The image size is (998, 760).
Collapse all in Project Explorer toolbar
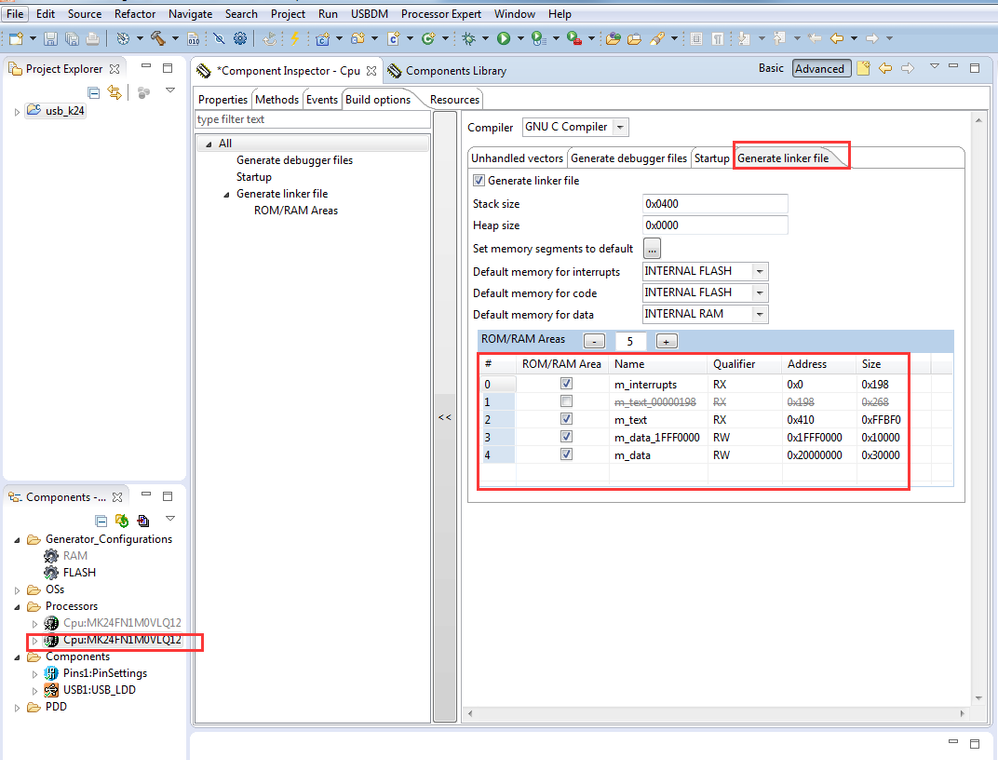pyautogui.click(x=94, y=93)
